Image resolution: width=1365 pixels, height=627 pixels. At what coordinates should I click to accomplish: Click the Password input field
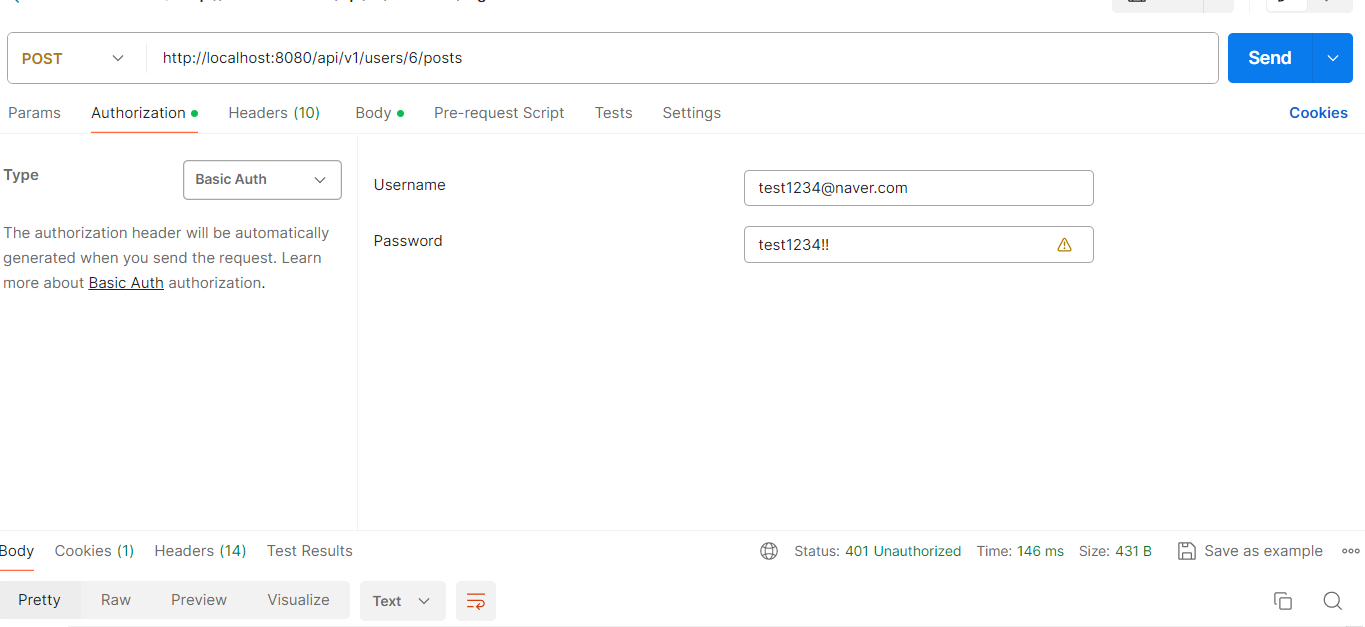tap(918, 245)
